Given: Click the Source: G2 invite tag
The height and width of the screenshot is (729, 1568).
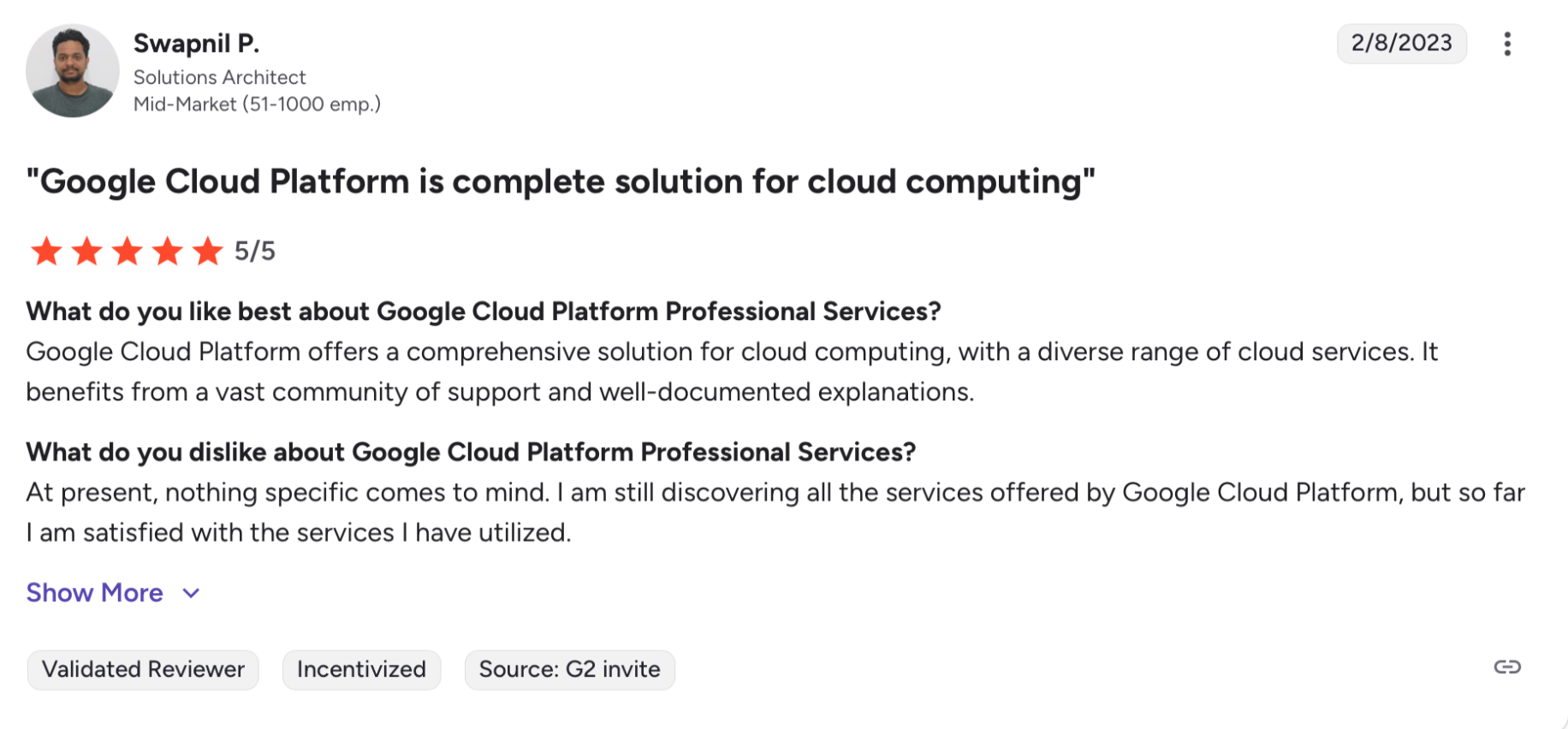Looking at the screenshot, I should tap(569, 669).
